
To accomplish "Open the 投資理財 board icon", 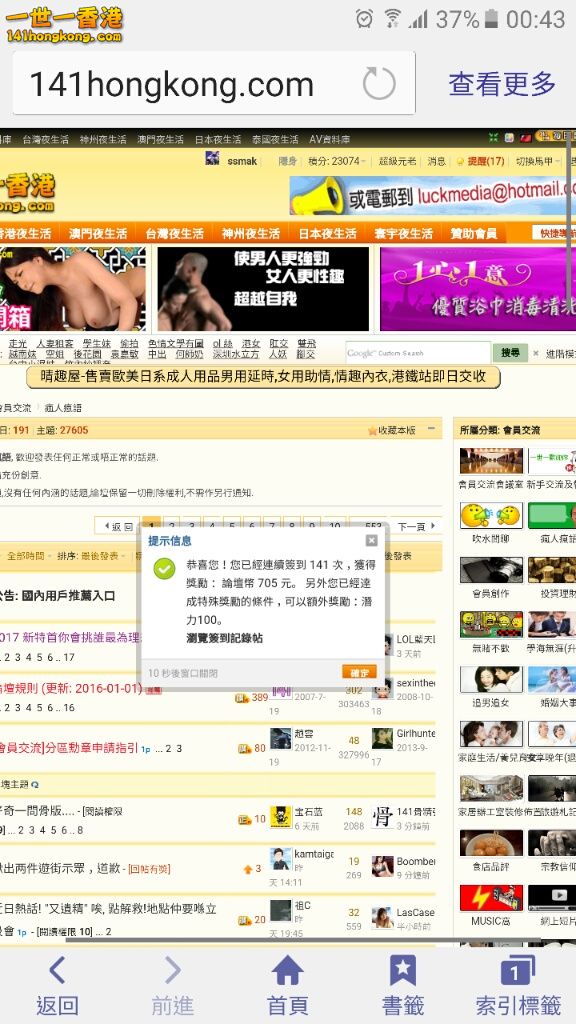I will (552, 570).
